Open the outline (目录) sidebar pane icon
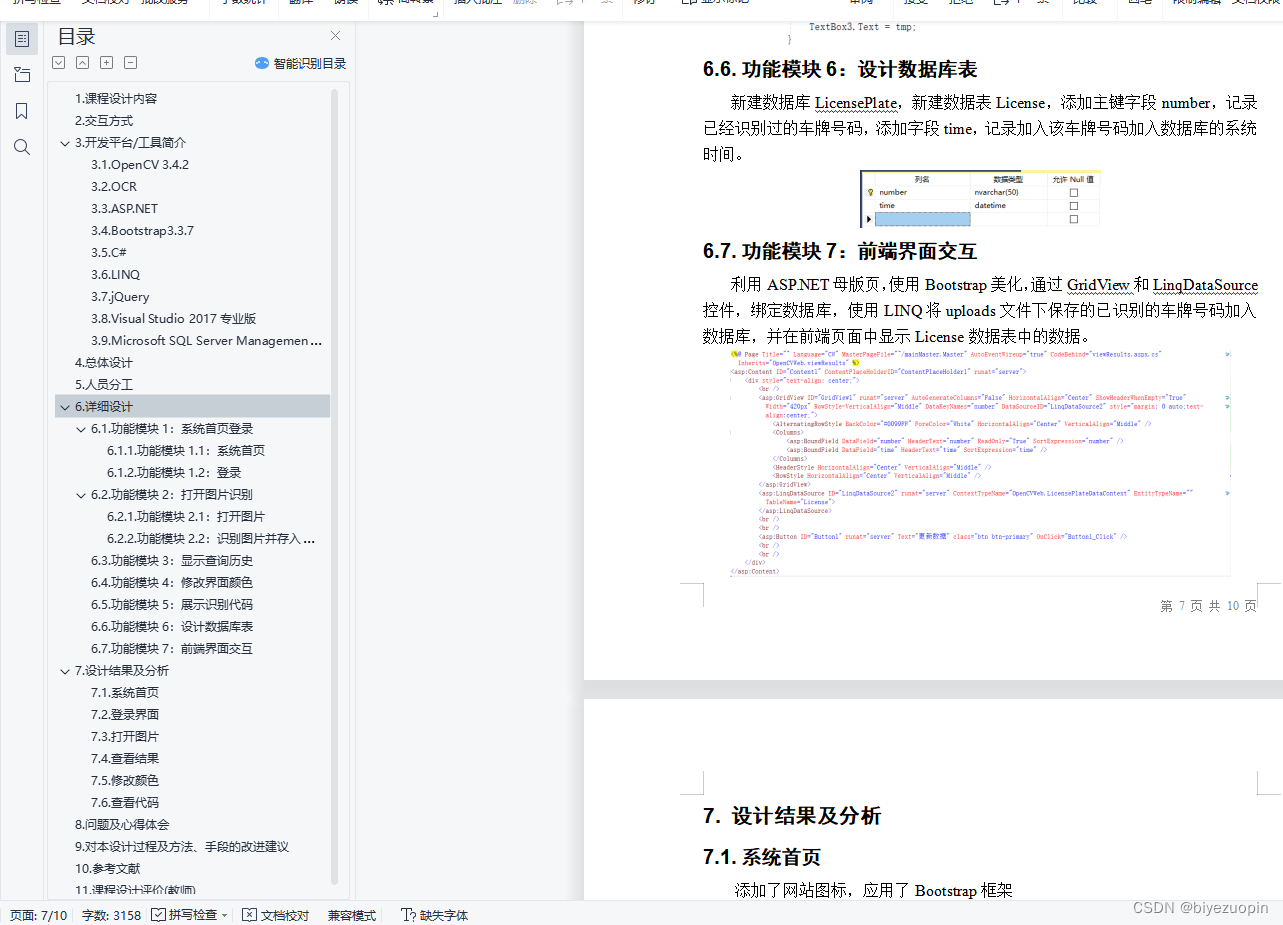The image size is (1283, 925). coord(22,39)
